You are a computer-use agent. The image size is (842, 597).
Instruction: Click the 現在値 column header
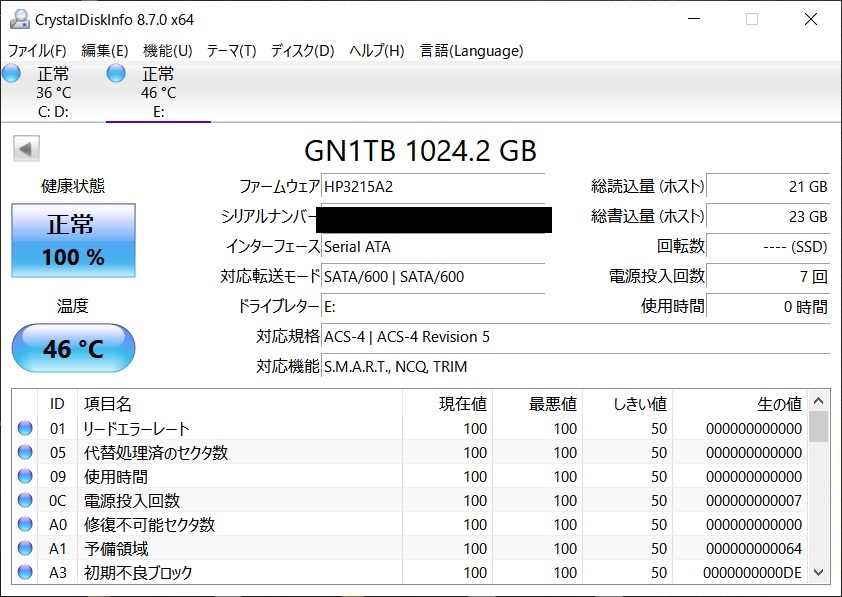[447, 404]
